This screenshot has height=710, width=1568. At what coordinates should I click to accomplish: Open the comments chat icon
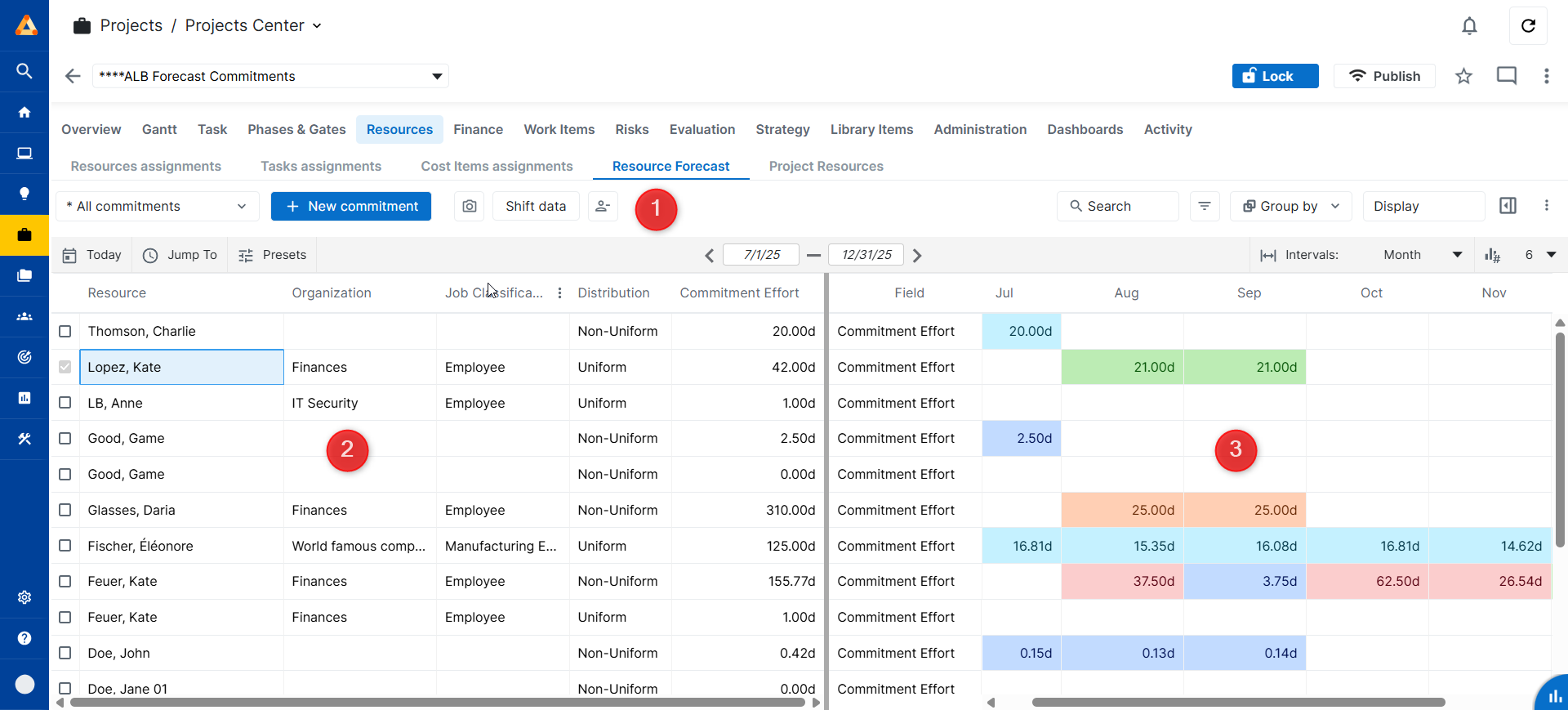pos(1506,76)
